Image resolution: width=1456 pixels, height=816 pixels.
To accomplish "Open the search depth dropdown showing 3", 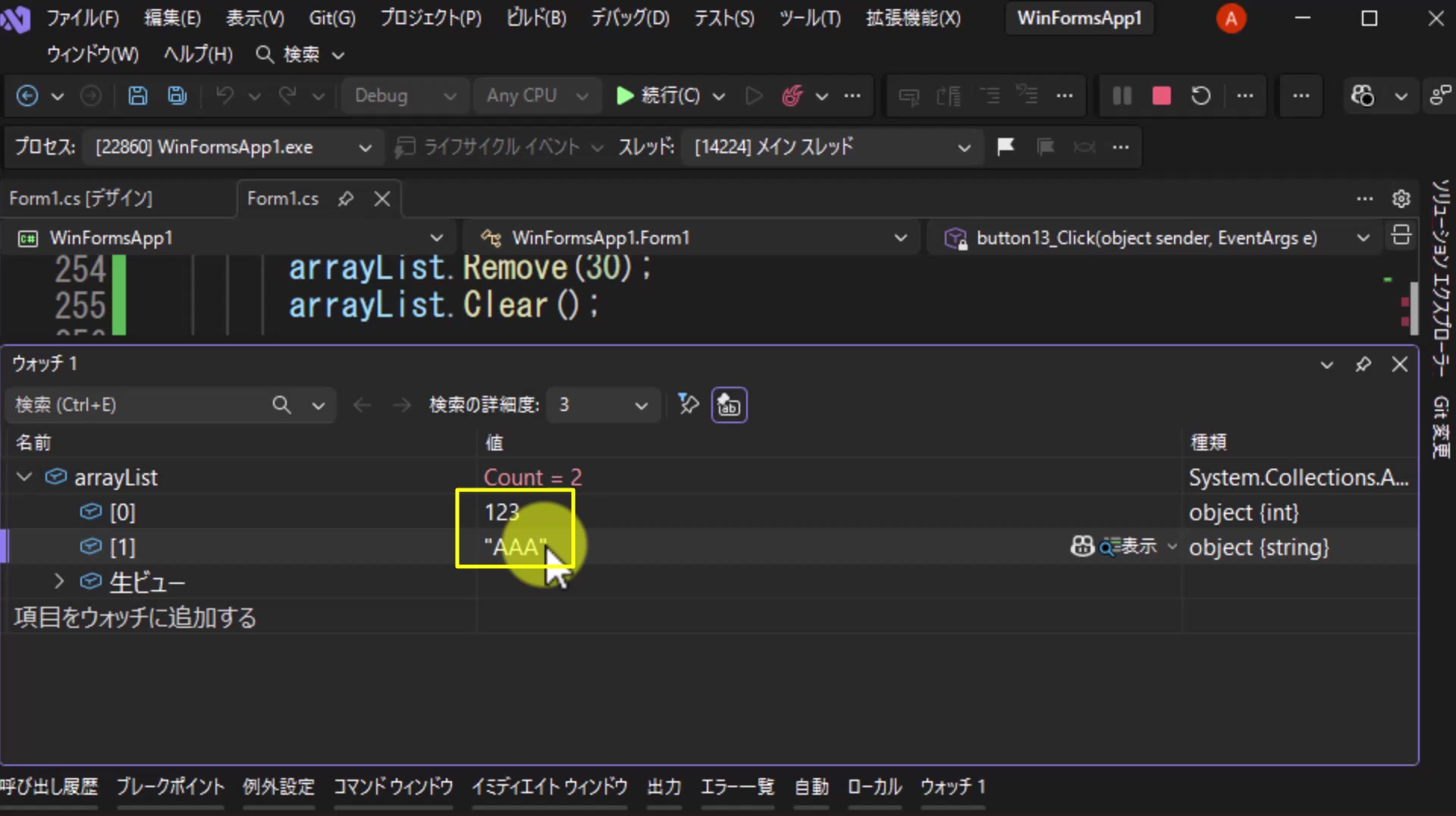I will [603, 405].
